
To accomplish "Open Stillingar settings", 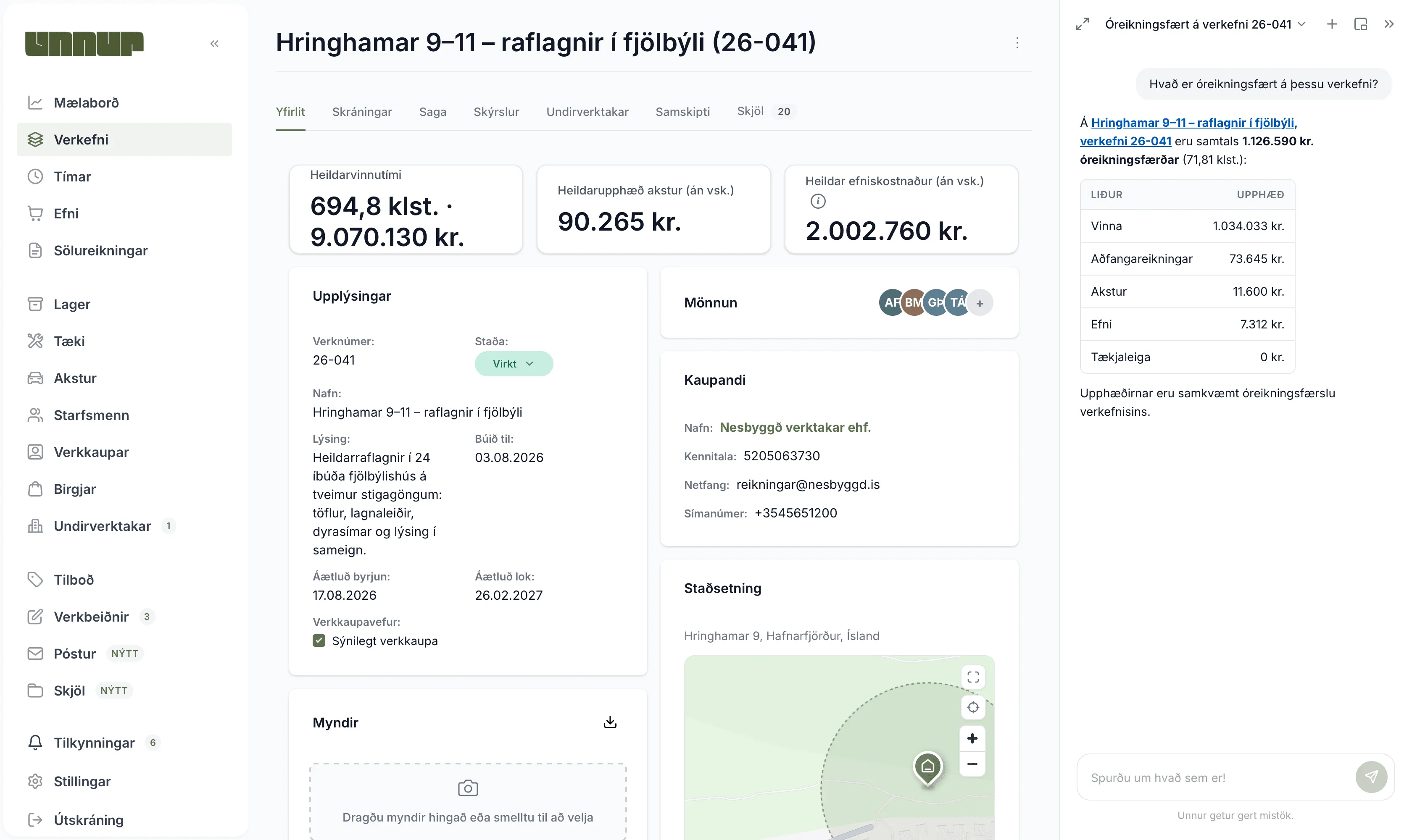I will pyautogui.click(x=124, y=781).
